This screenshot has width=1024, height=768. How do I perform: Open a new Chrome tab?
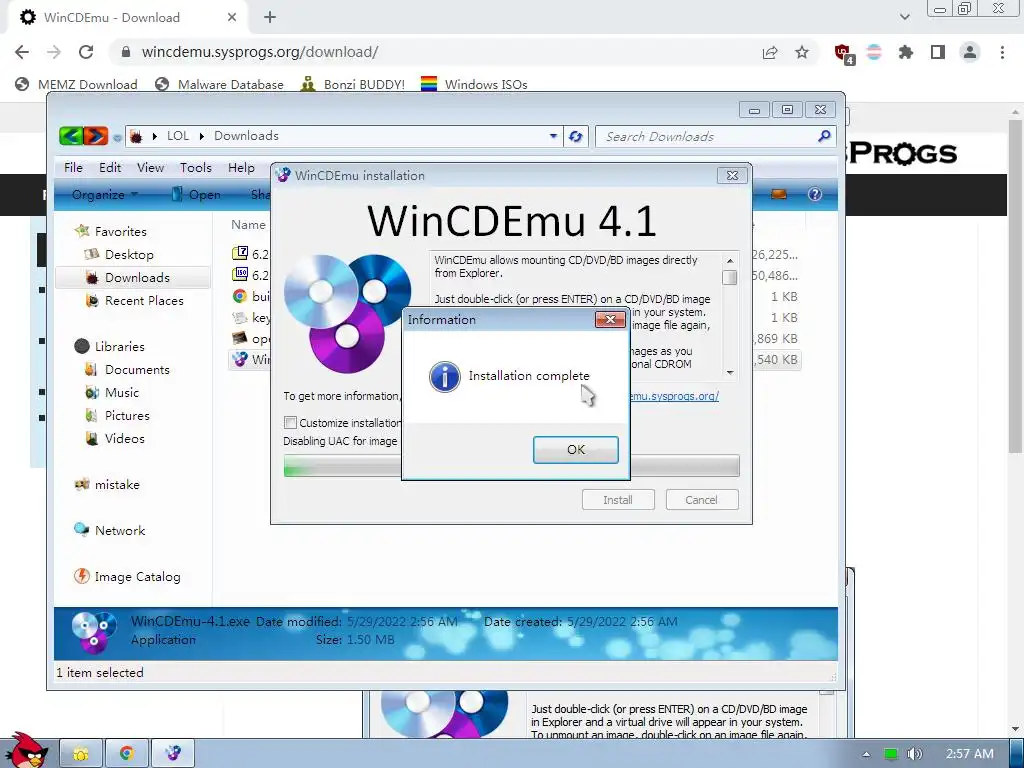point(270,18)
